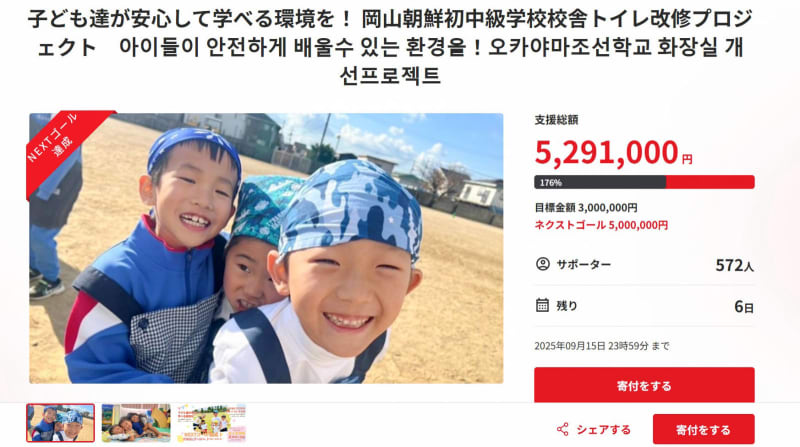Click the 176% funding progress bar

point(644,182)
